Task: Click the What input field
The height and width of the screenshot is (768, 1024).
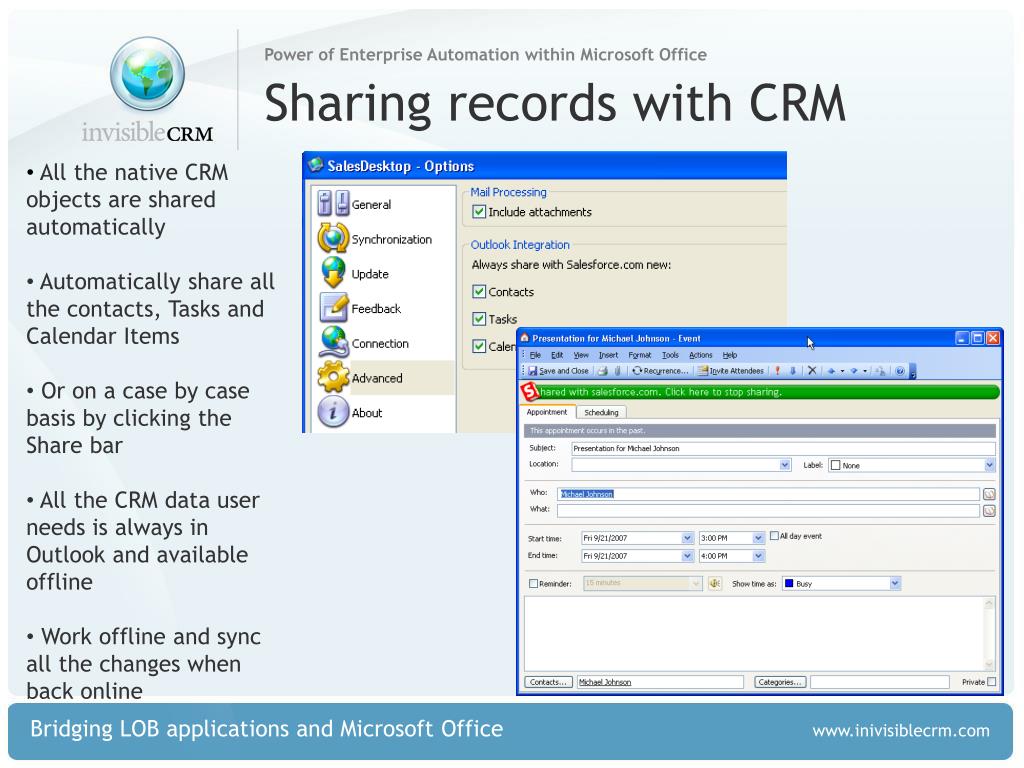Action: [x=769, y=511]
